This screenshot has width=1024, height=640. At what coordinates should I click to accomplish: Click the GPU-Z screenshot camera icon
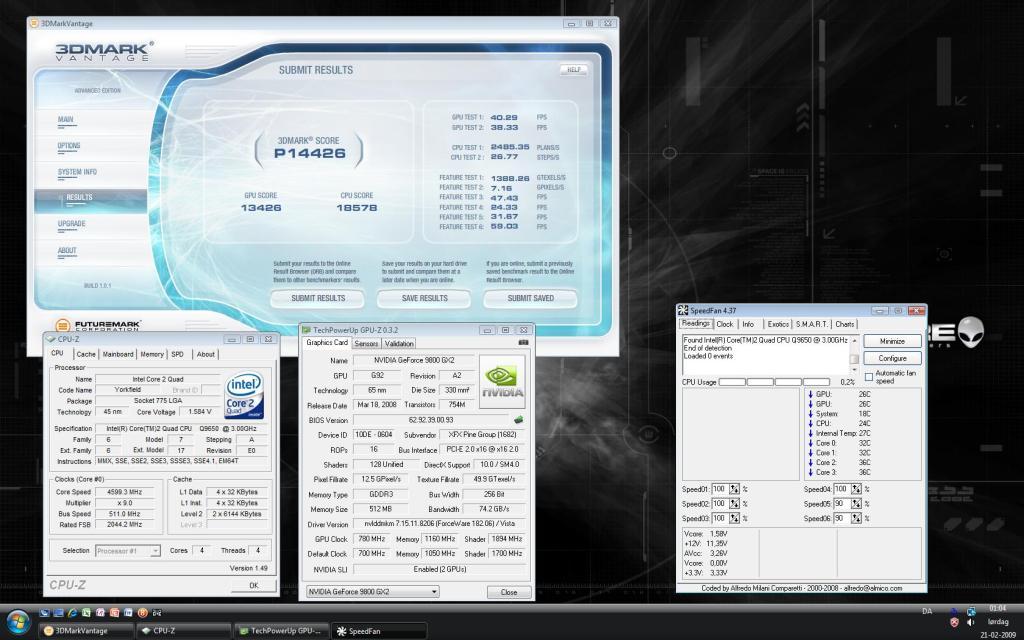point(523,342)
